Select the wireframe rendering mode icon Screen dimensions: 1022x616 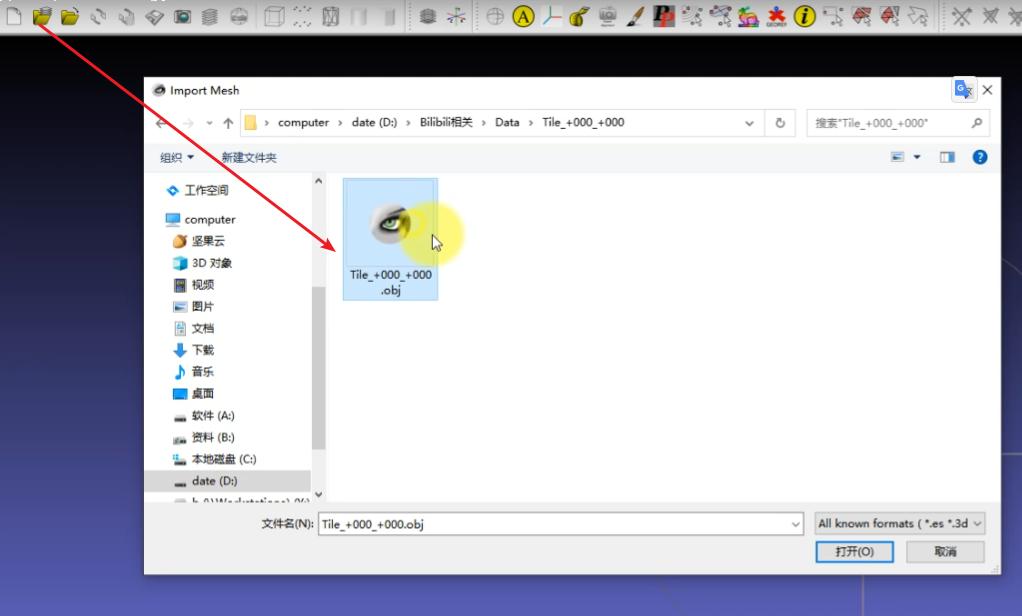click(x=330, y=16)
